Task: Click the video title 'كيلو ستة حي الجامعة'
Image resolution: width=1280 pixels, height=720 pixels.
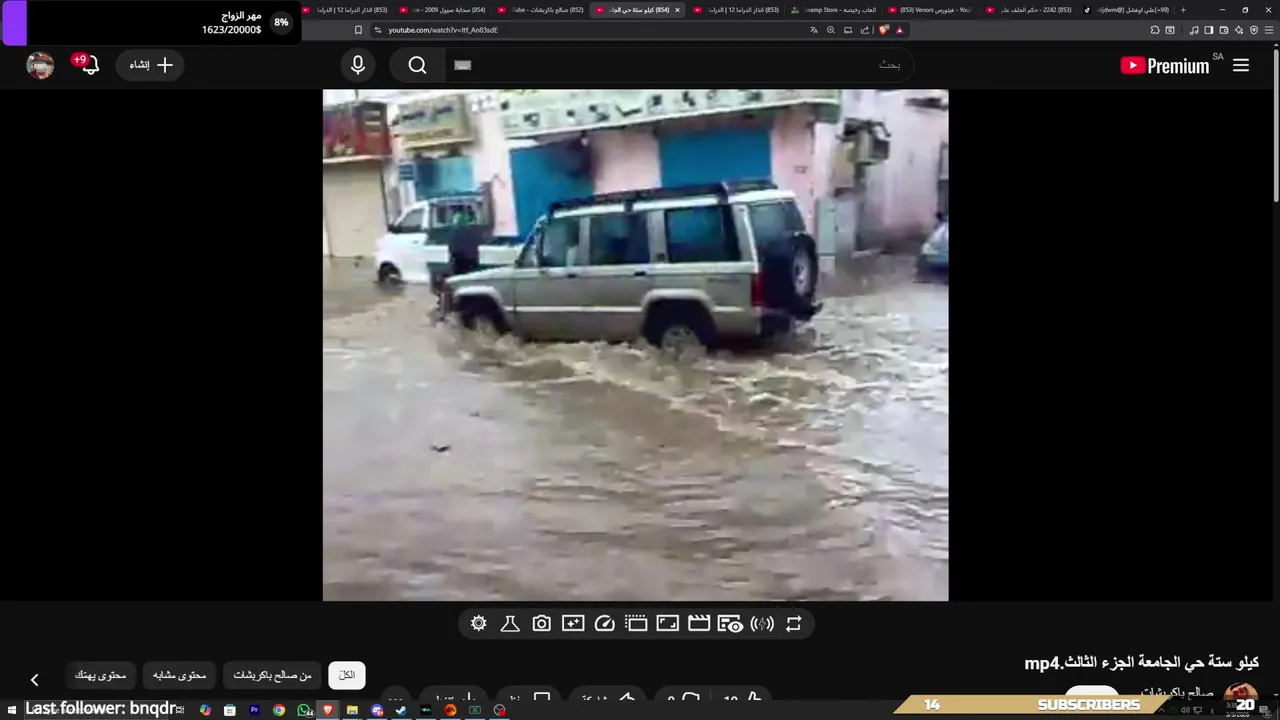Action: point(1141,663)
